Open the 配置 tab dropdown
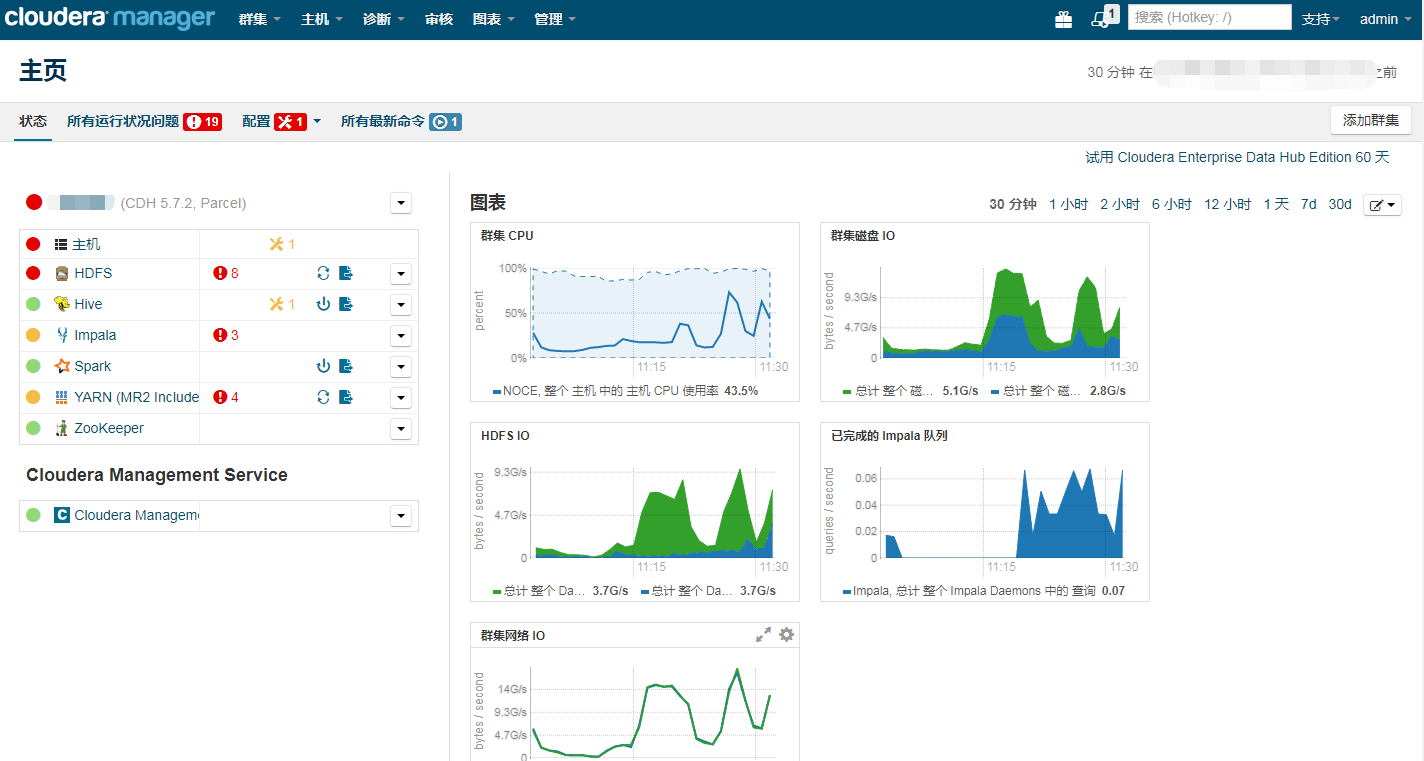Image resolution: width=1424 pixels, height=761 pixels. [282, 121]
